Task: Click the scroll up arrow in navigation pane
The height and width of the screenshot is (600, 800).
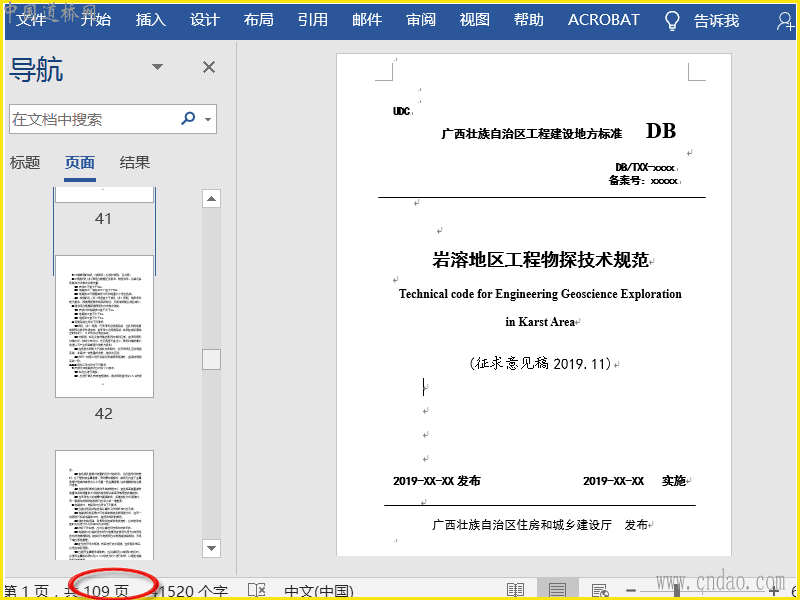Action: pos(211,198)
